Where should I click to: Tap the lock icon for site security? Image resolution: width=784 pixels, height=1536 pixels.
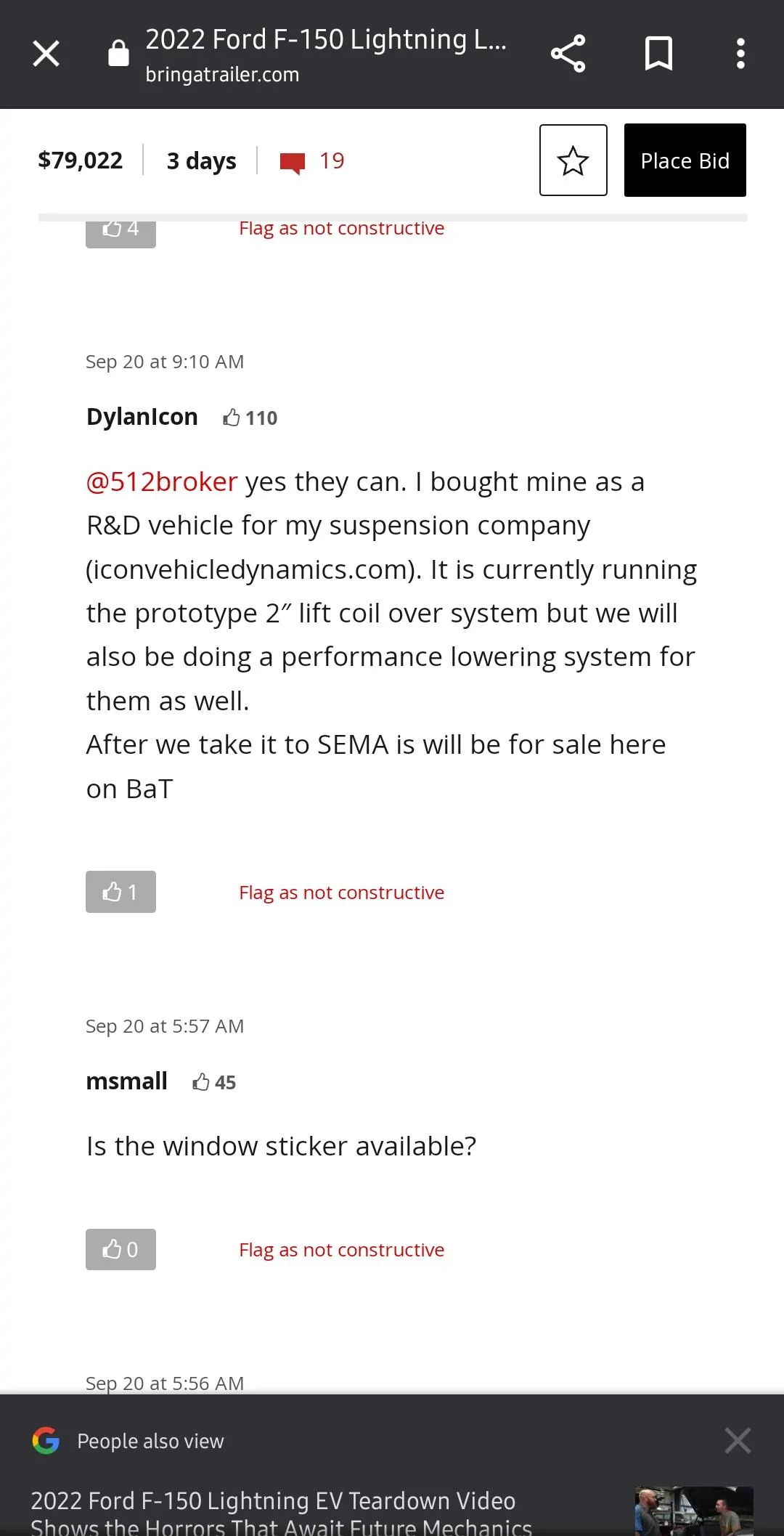click(118, 54)
